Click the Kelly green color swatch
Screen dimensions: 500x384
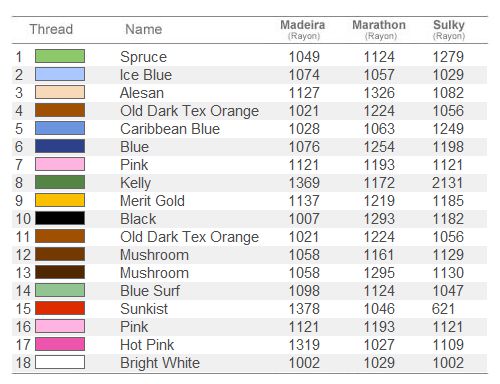[60, 182]
